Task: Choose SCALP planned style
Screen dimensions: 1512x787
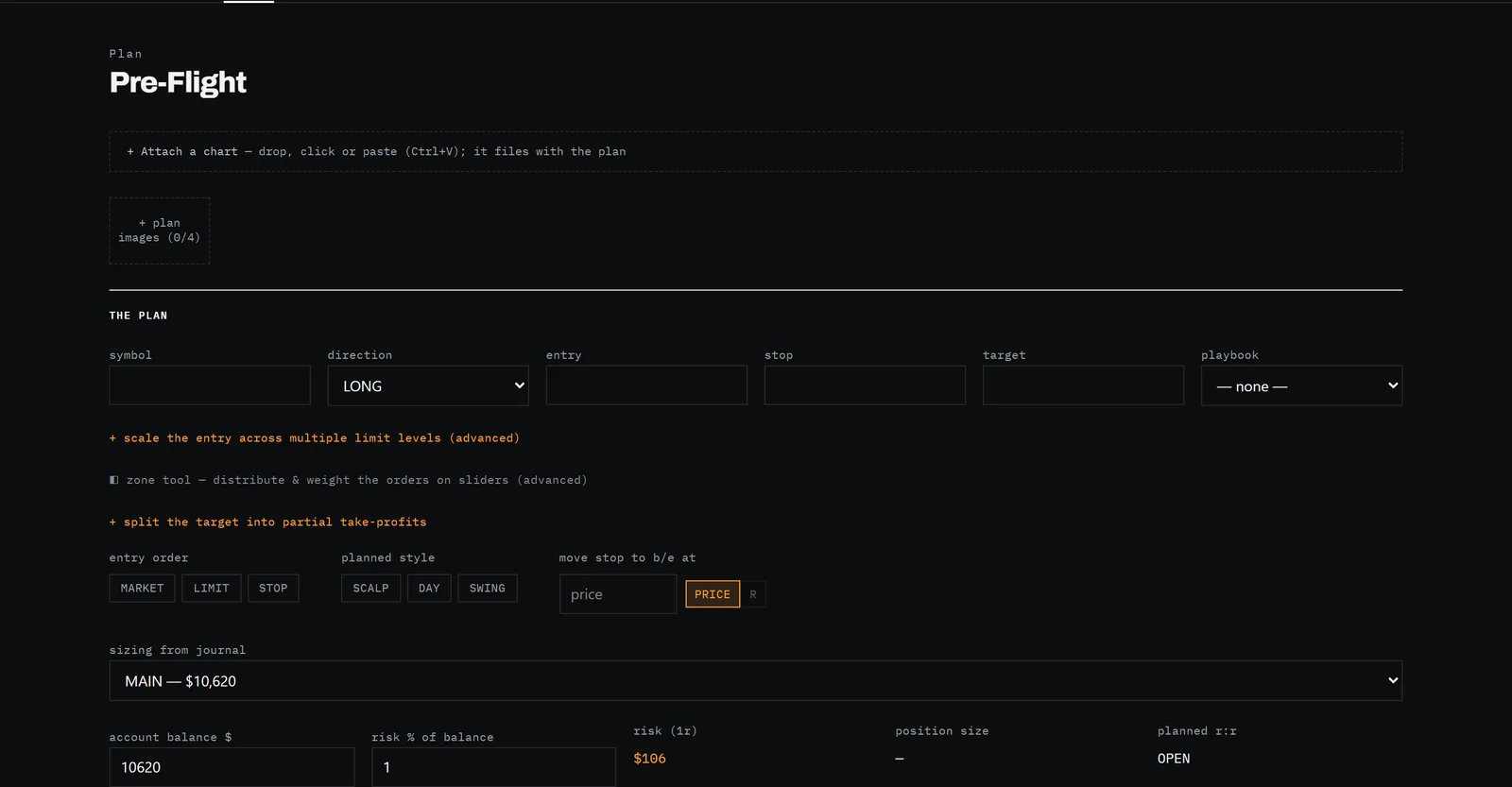Action: pyautogui.click(x=370, y=588)
